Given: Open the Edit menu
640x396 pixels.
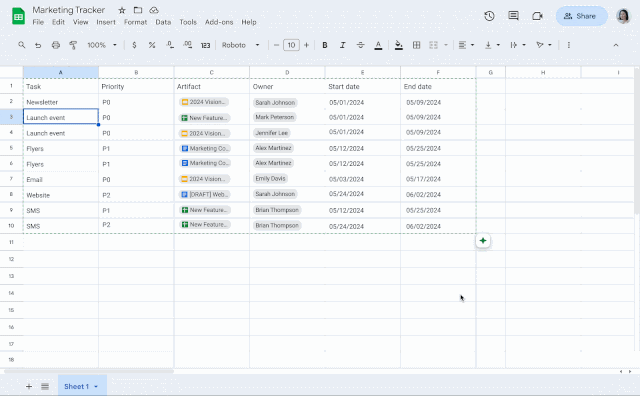Looking at the screenshot, I should click(58, 22).
